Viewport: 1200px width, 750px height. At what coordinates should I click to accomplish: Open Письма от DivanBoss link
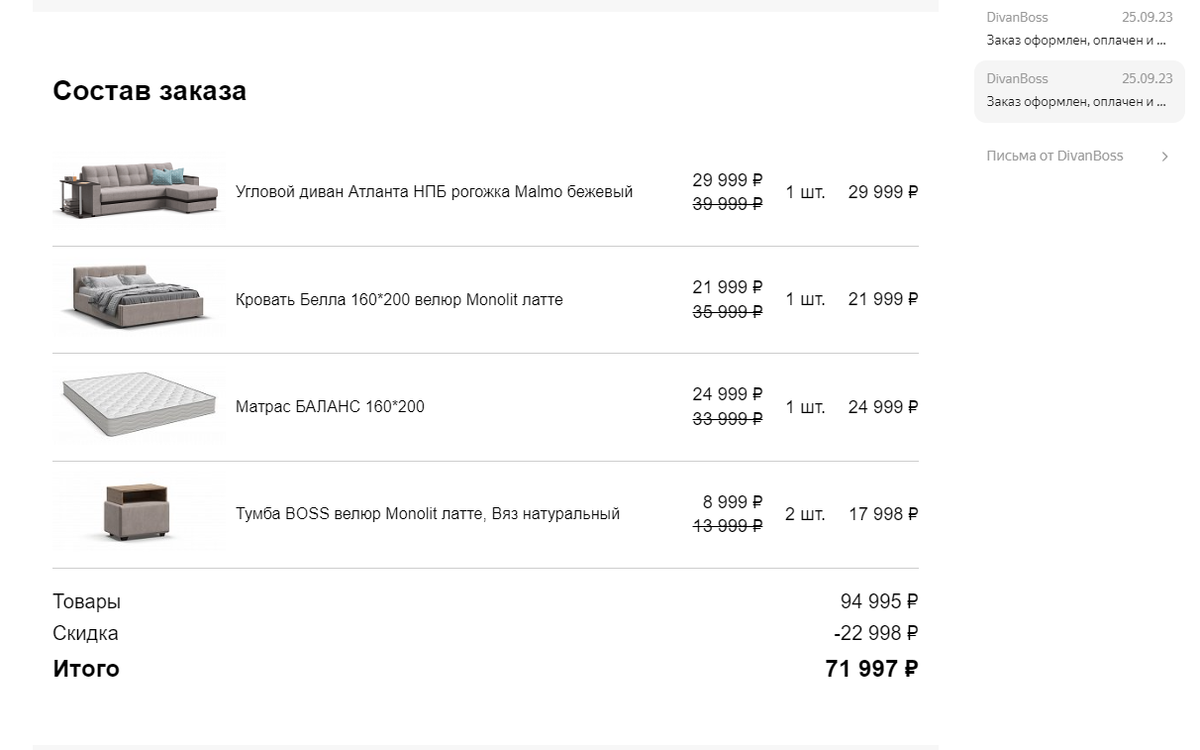[1054, 156]
